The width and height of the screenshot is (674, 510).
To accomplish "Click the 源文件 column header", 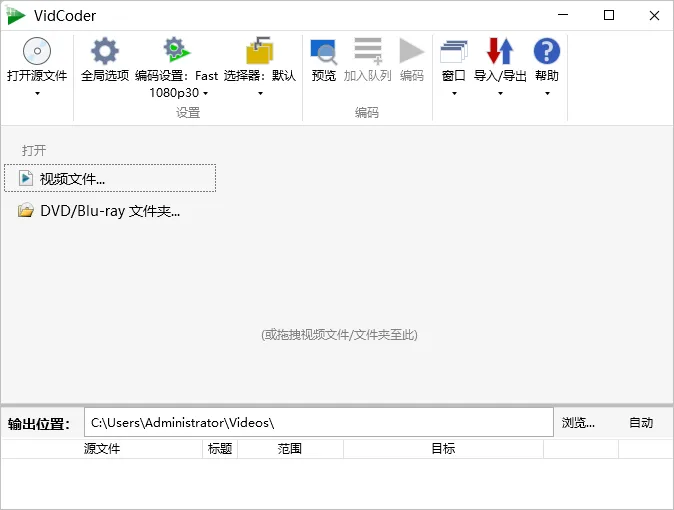I will pos(102,449).
